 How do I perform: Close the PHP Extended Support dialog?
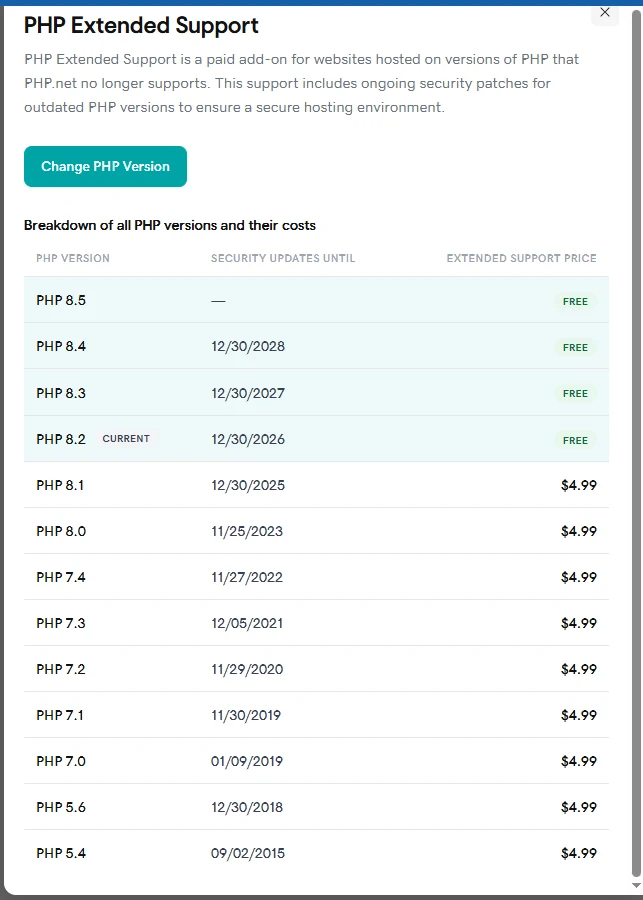pos(605,13)
